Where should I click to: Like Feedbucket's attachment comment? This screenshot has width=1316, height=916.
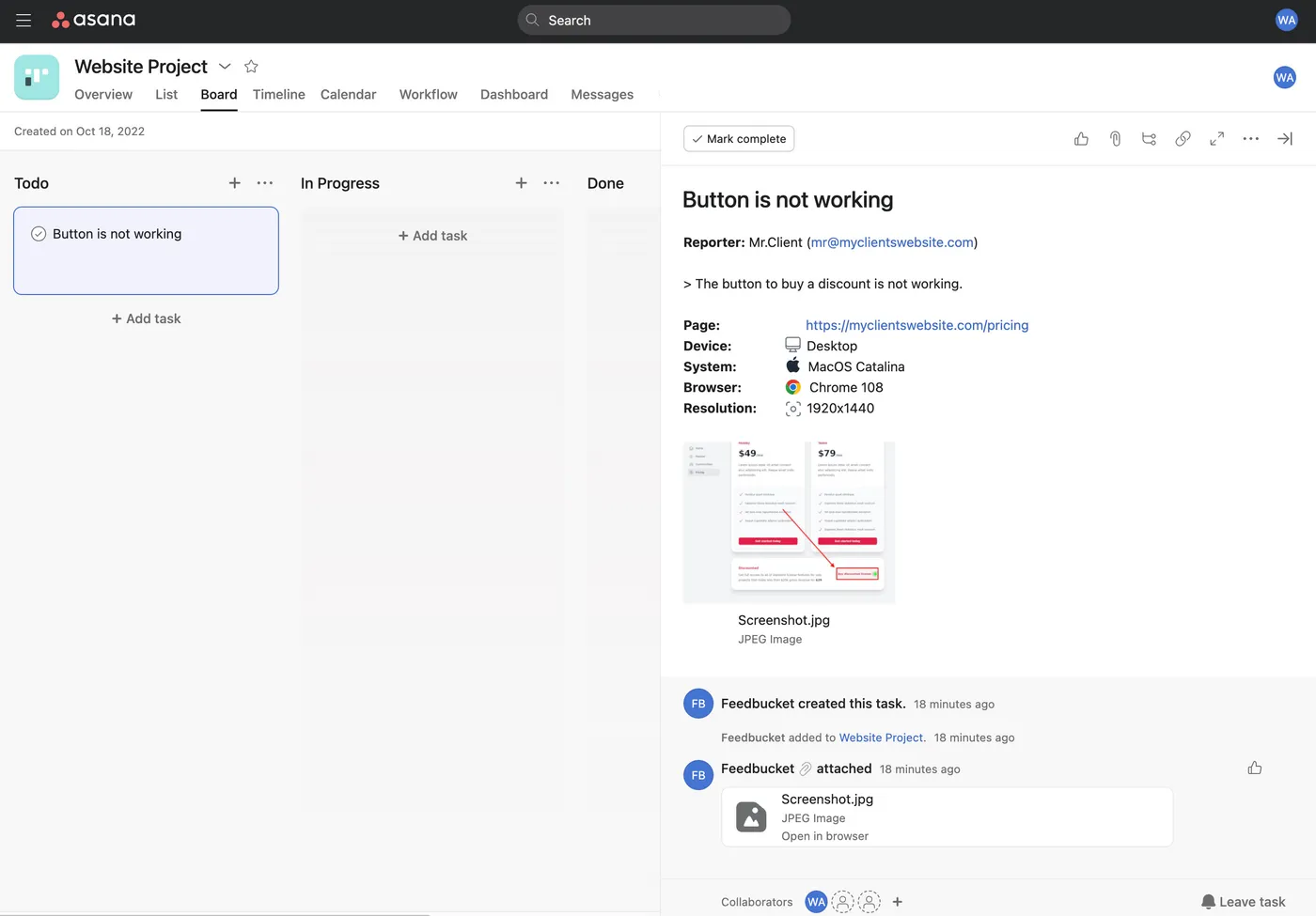1254,768
